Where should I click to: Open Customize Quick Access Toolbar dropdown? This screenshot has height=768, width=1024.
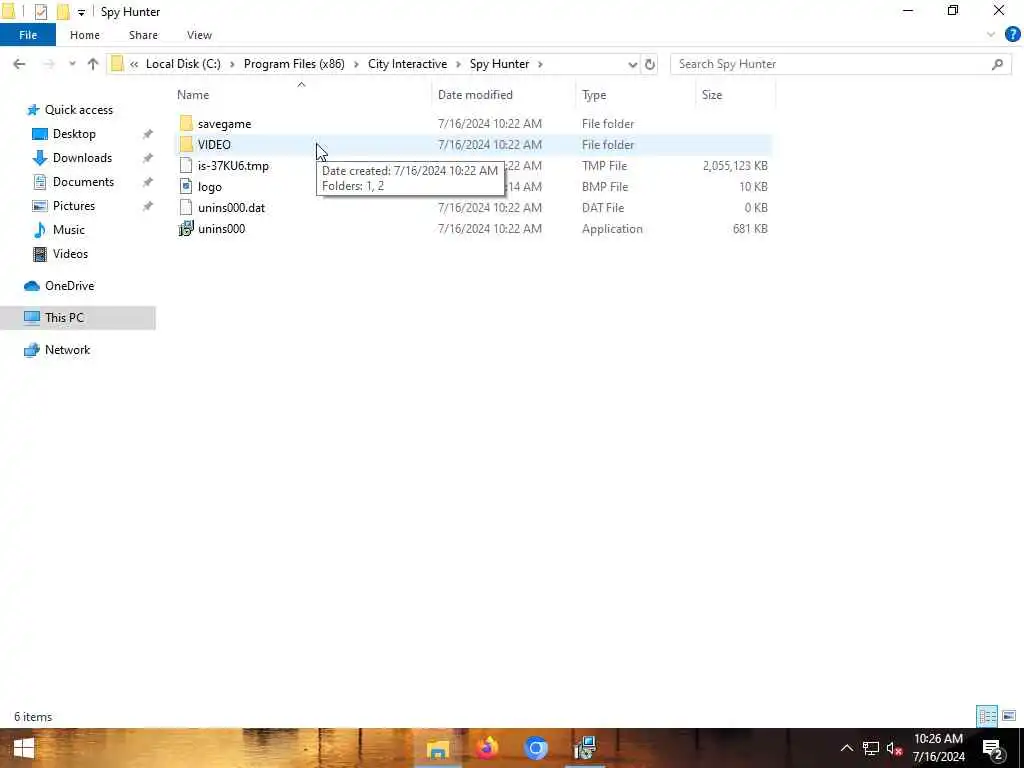point(81,12)
